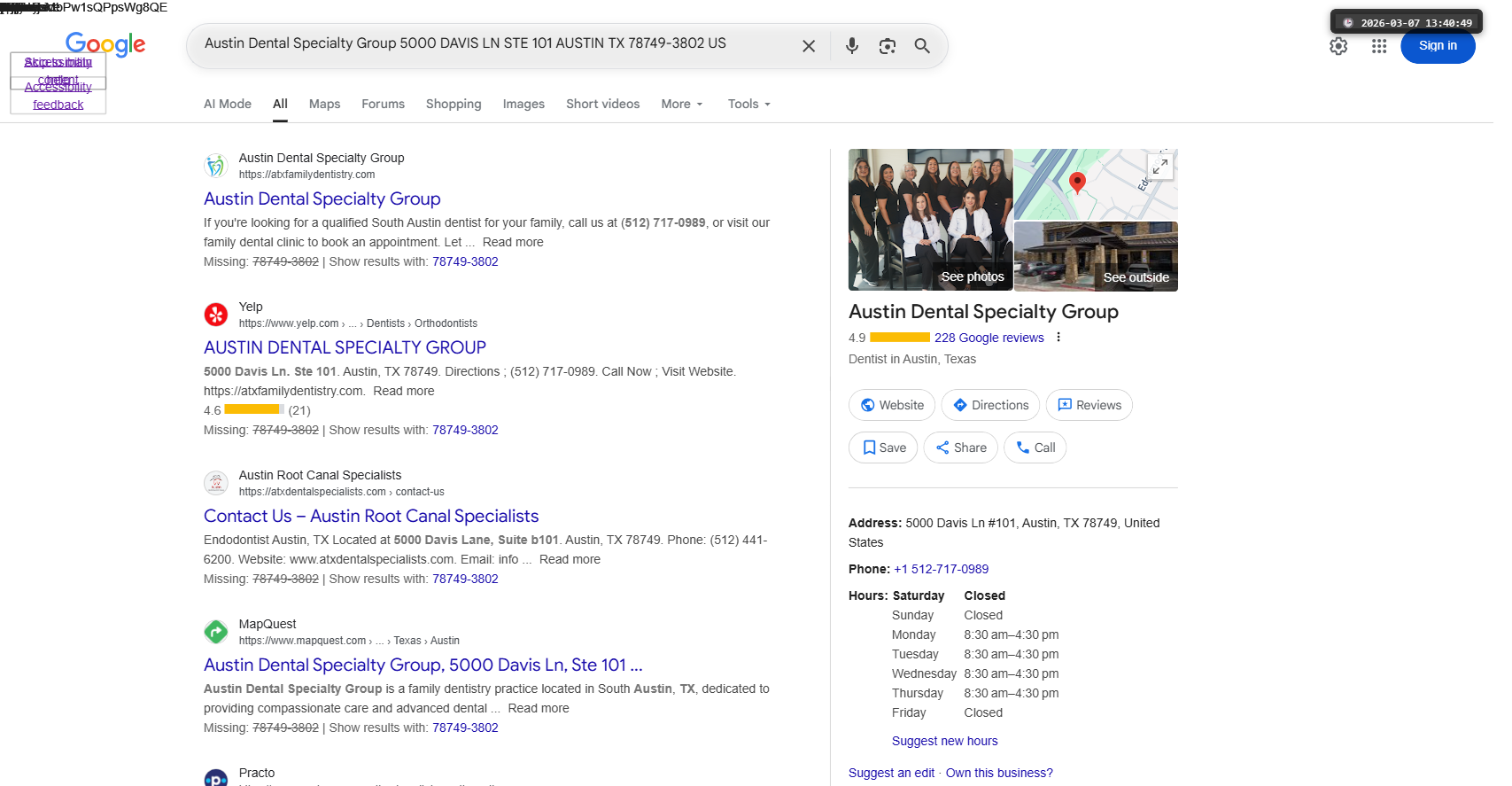Click the Austin Root Canal Specialists favicon

pyautogui.click(x=216, y=483)
